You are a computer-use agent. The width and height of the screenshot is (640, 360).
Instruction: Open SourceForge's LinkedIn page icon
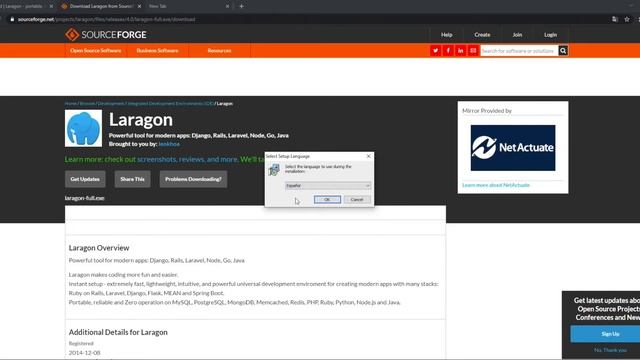[x=460, y=51]
